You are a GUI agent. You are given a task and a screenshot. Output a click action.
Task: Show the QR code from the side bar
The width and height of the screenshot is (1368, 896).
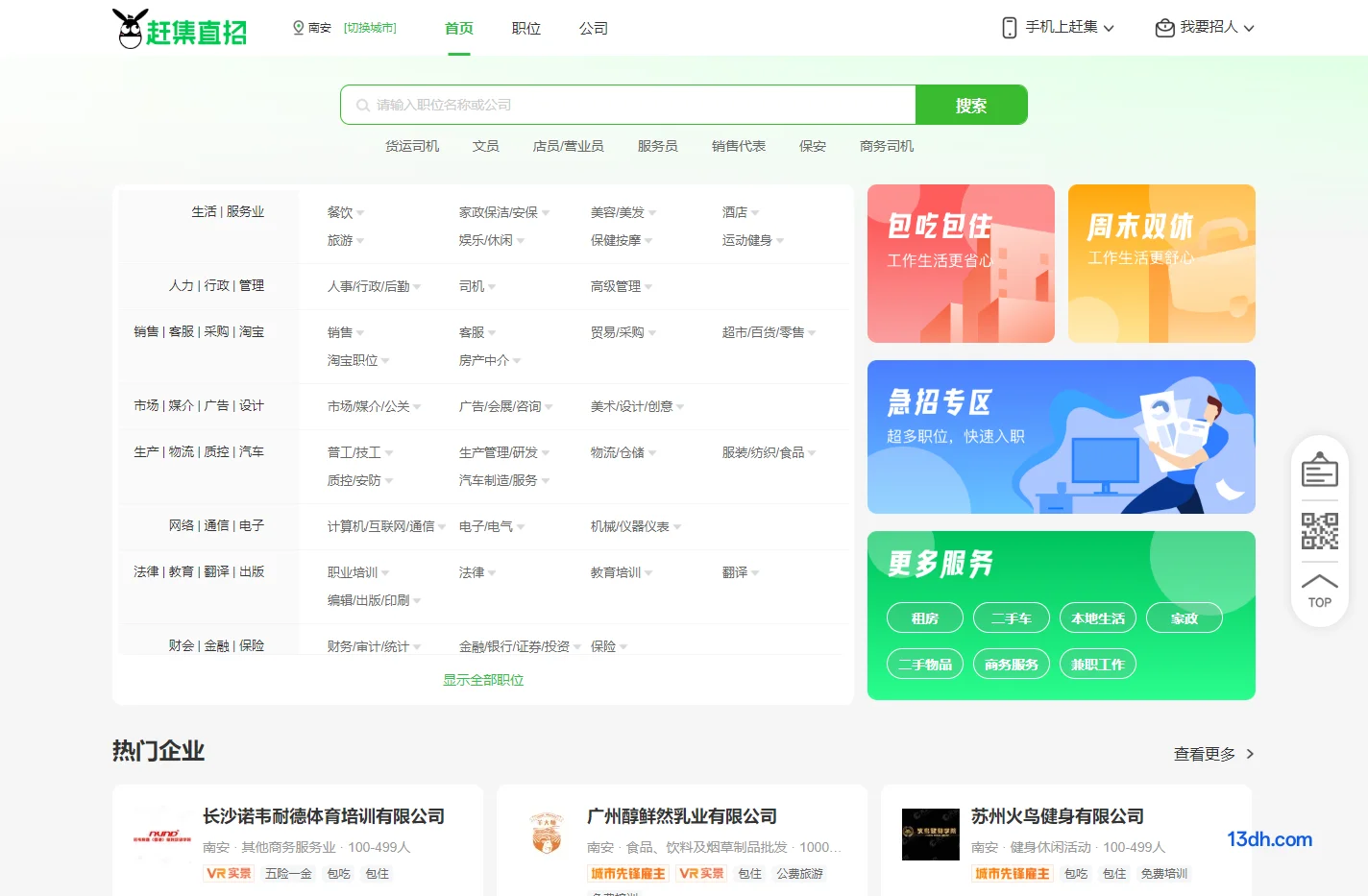[1319, 530]
